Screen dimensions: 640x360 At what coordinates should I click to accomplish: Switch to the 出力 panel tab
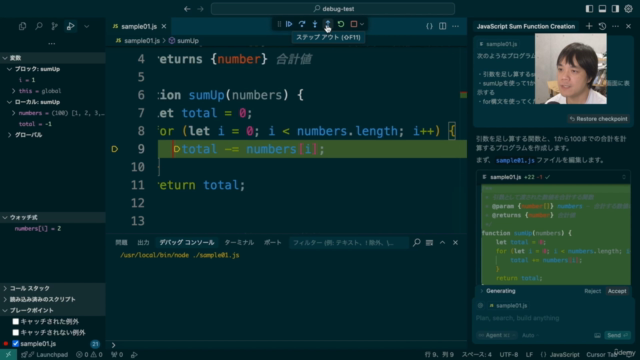tap(143, 242)
